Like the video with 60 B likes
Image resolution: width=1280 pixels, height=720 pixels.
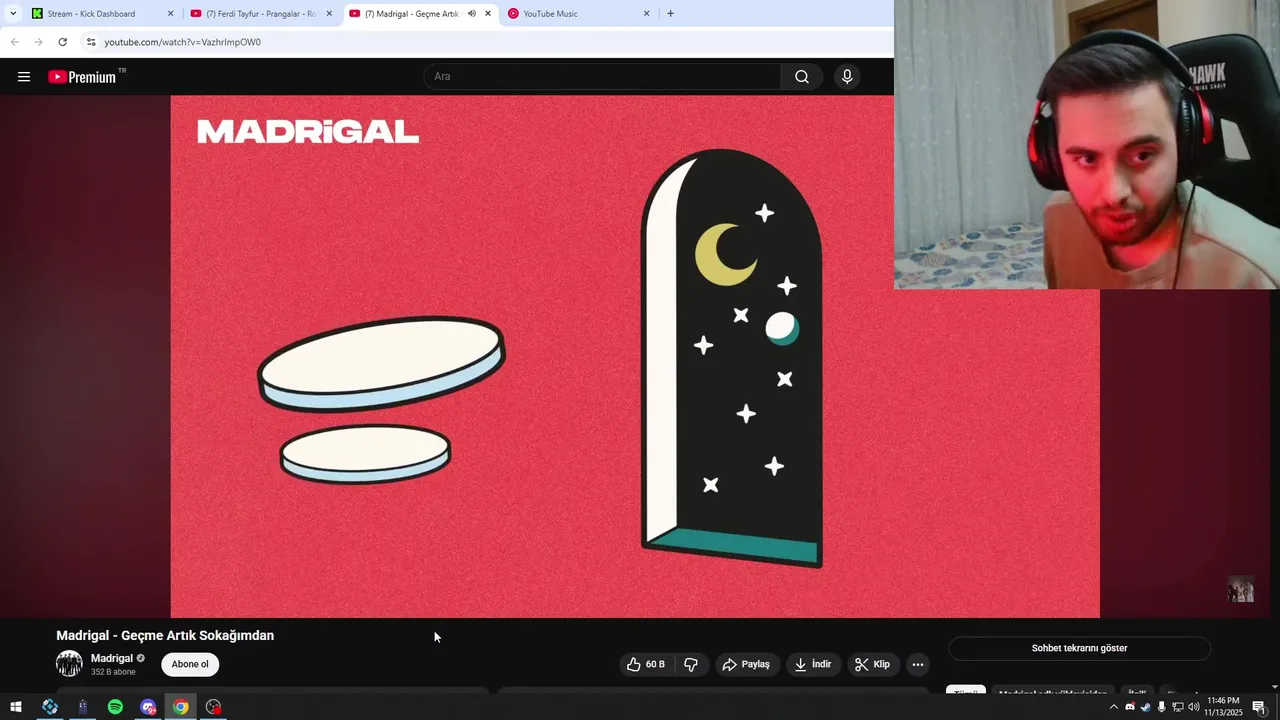pos(645,664)
